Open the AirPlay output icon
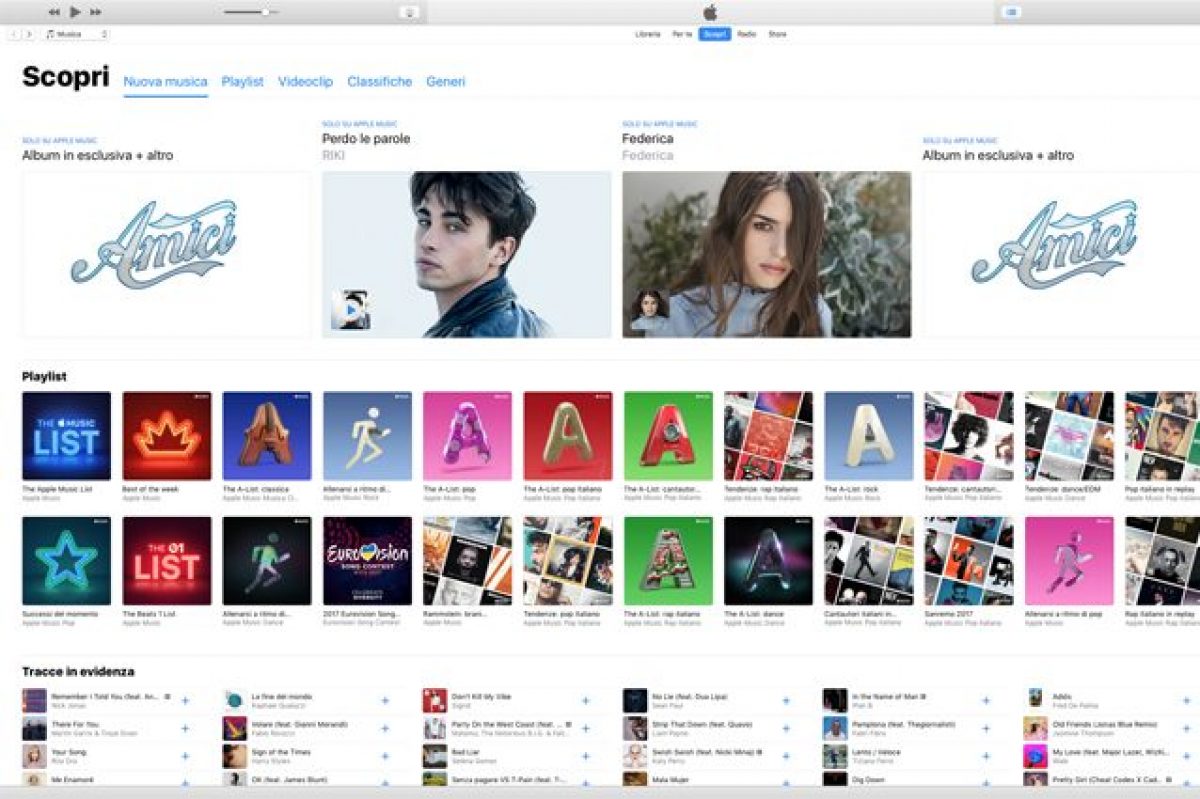Viewport: 1200px width, 799px height. click(408, 12)
